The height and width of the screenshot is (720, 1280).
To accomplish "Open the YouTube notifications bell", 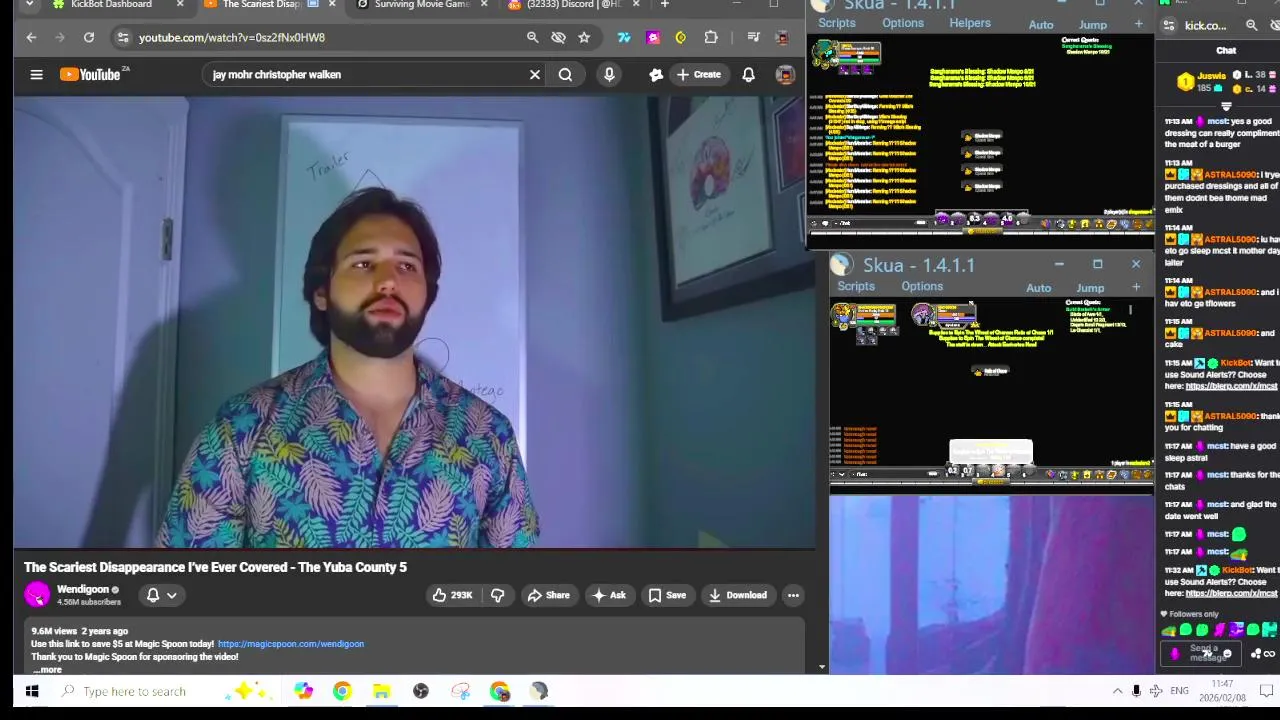I will (x=748, y=74).
